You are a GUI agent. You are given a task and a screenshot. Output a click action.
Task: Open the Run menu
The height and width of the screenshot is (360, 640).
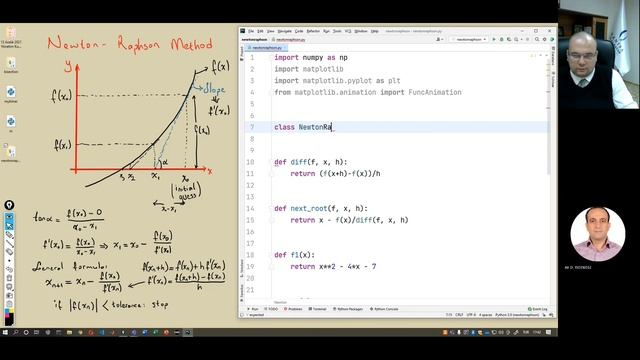(x=326, y=31)
